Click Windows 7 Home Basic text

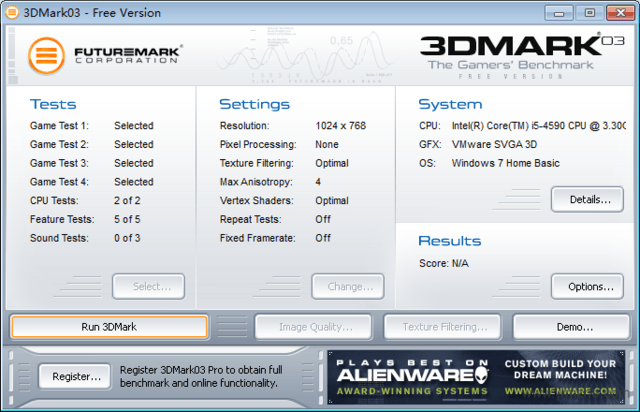click(505, 163)
